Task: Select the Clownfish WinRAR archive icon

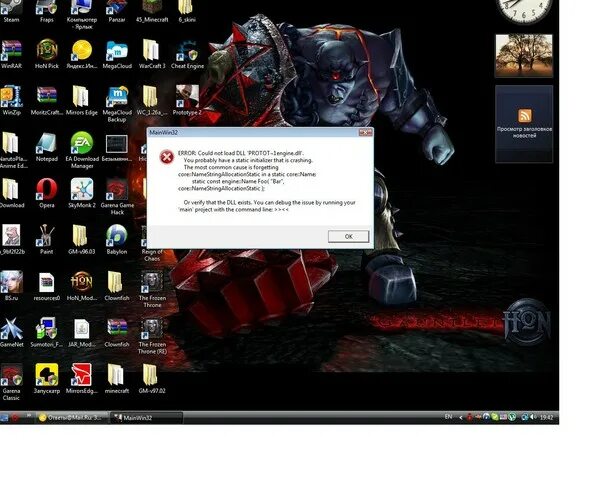Action: tap(117, 333)
